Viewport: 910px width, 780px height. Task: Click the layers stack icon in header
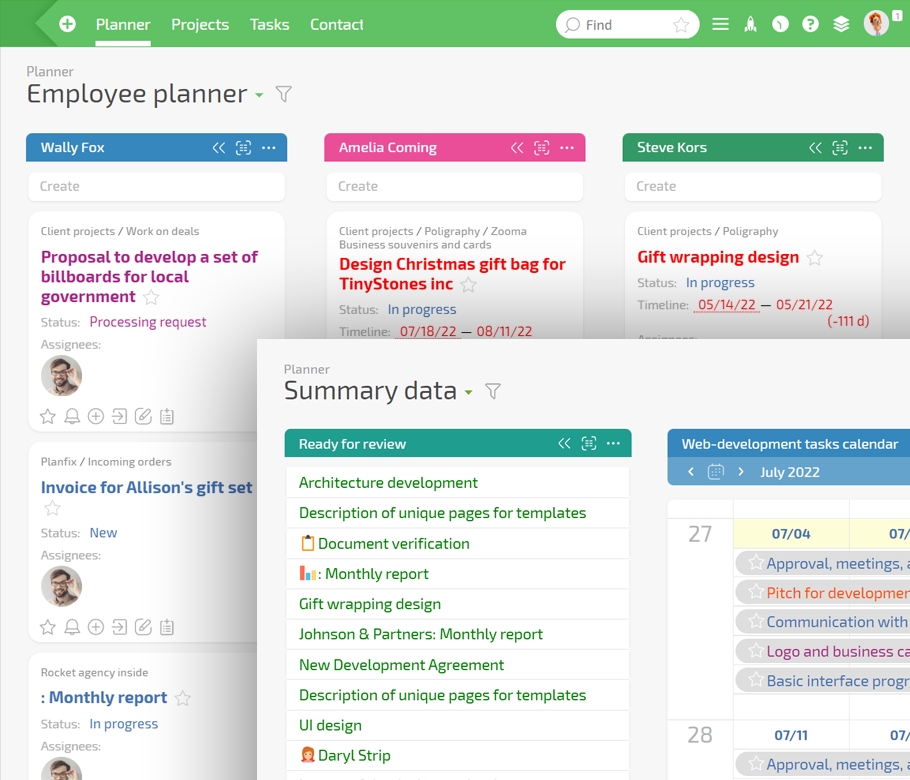coord(841,25)
